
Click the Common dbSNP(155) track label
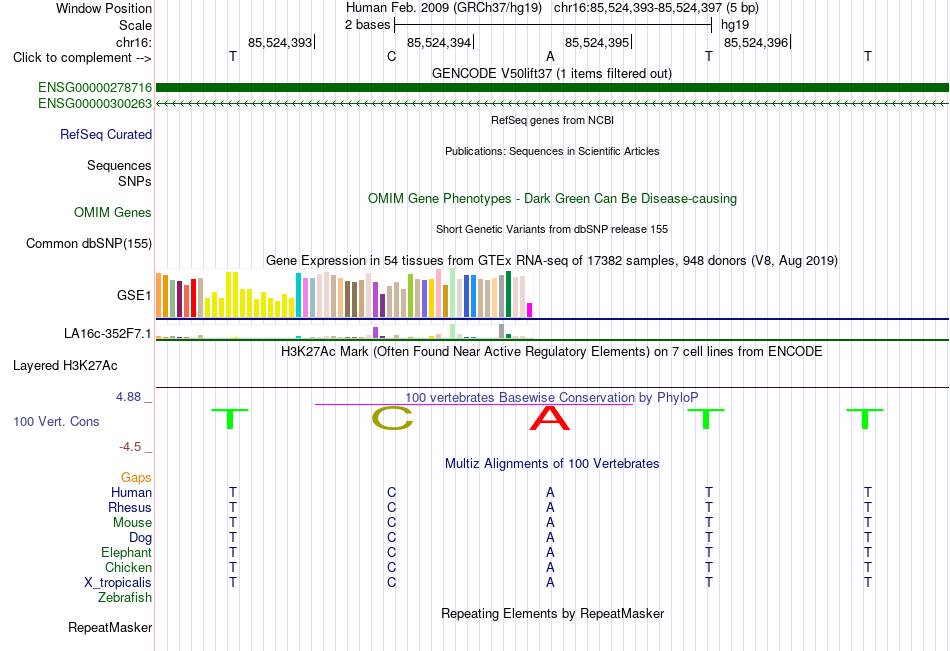[x=89, y=244]
